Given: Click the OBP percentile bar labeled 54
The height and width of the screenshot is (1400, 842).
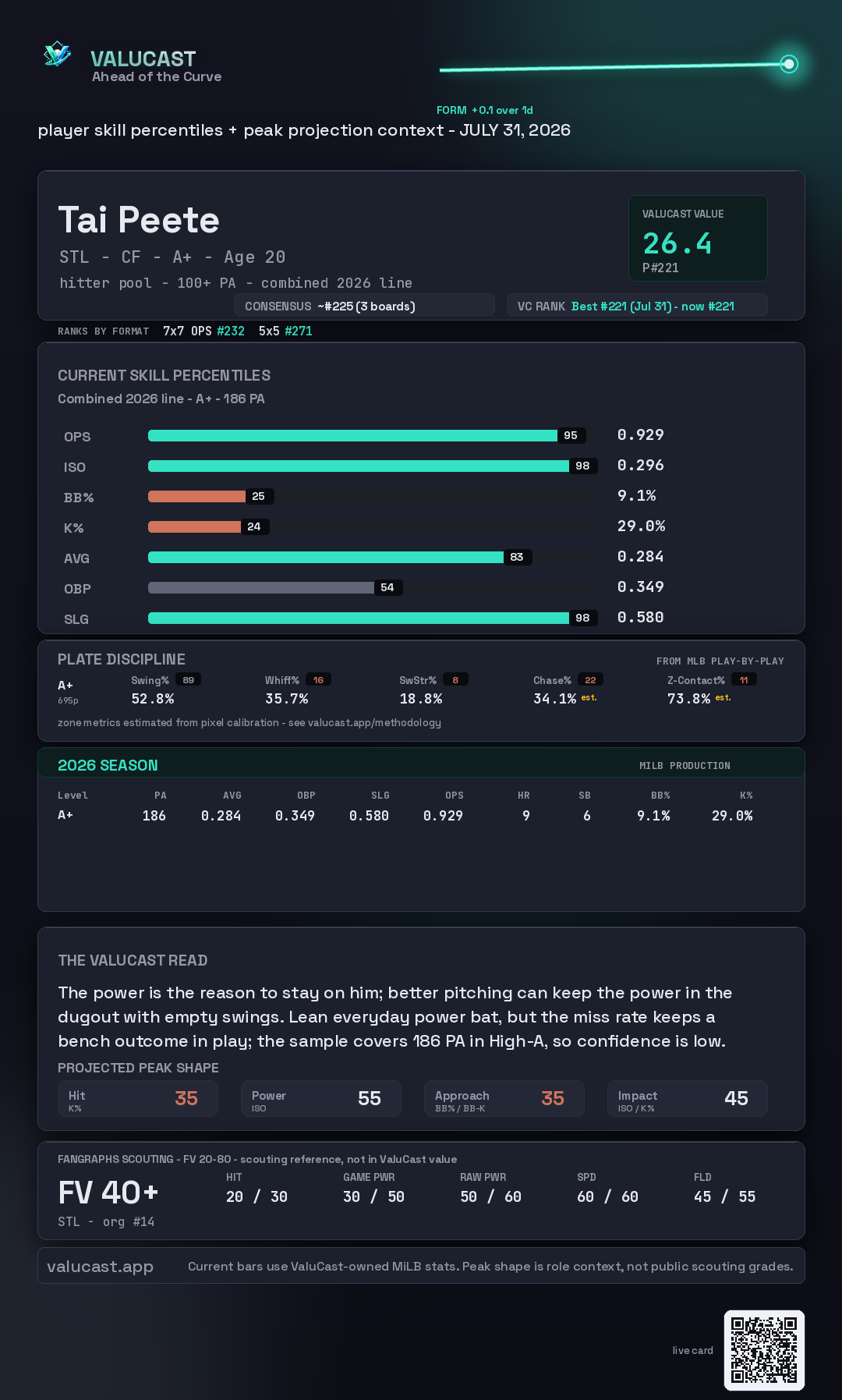Looking at the screenshot, I should point(275,587).
